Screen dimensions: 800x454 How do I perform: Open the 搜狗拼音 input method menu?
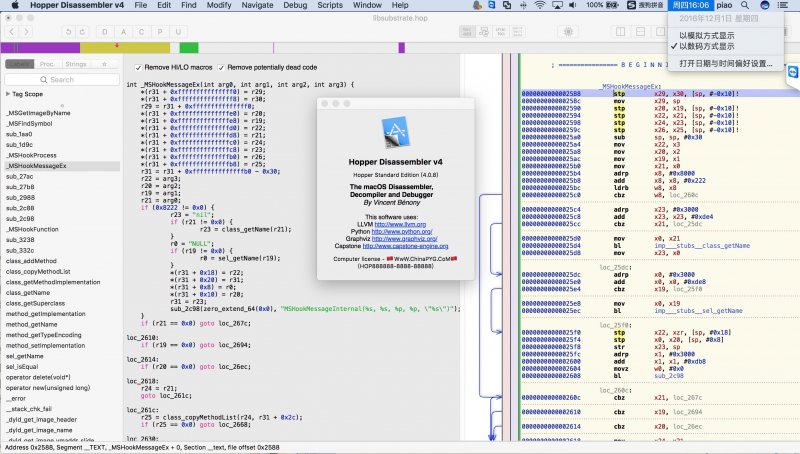645,5
